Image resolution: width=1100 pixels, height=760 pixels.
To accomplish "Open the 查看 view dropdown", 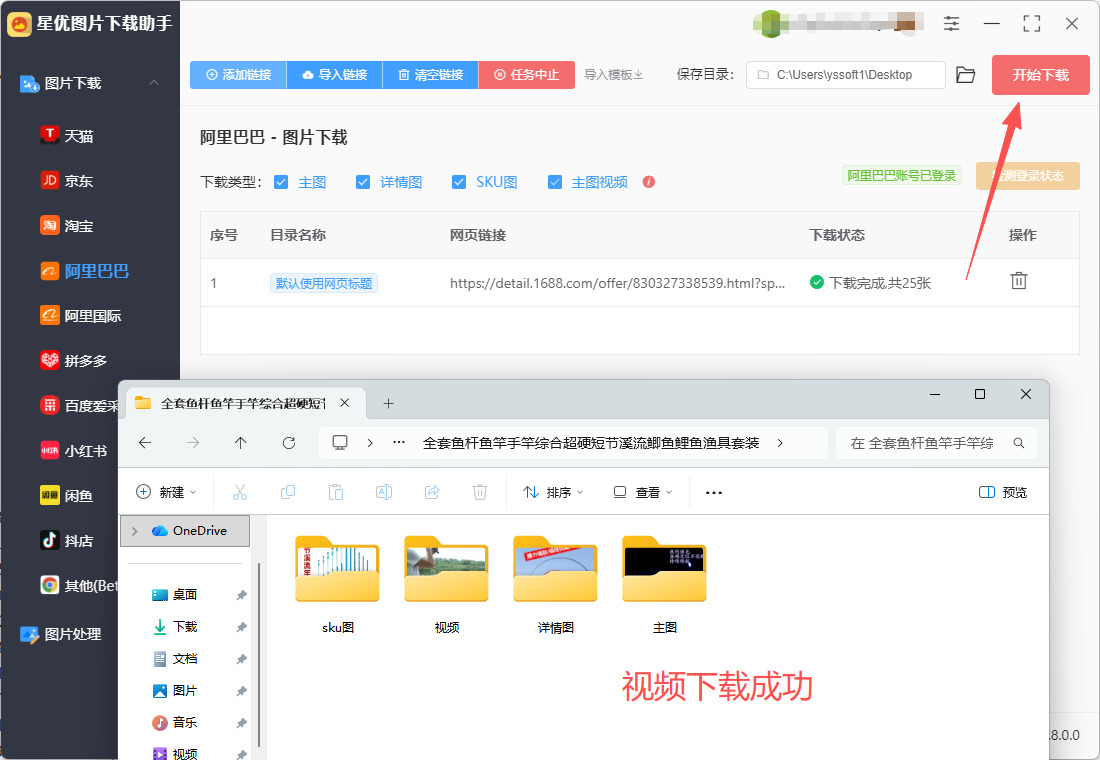I will [x=643, y=492].
